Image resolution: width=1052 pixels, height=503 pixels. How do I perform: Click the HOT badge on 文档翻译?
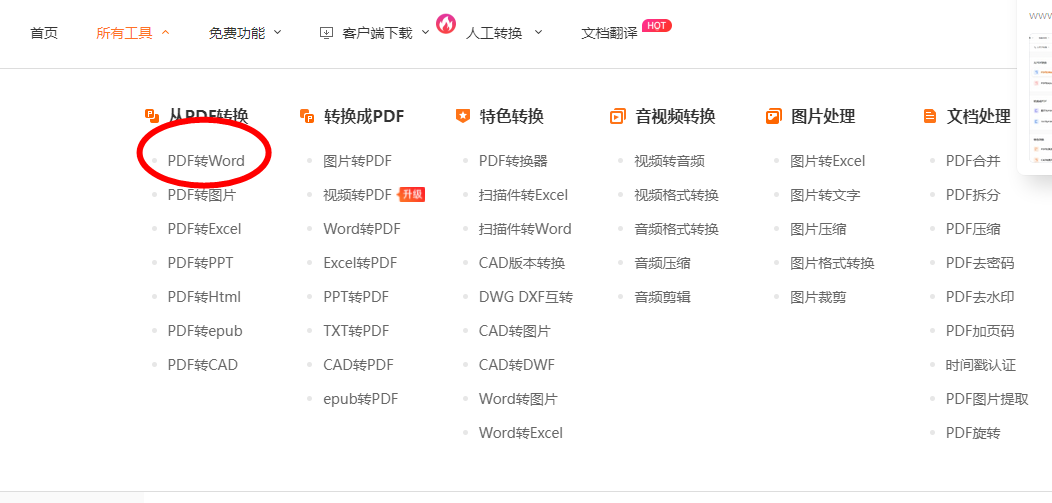(657, 25)
